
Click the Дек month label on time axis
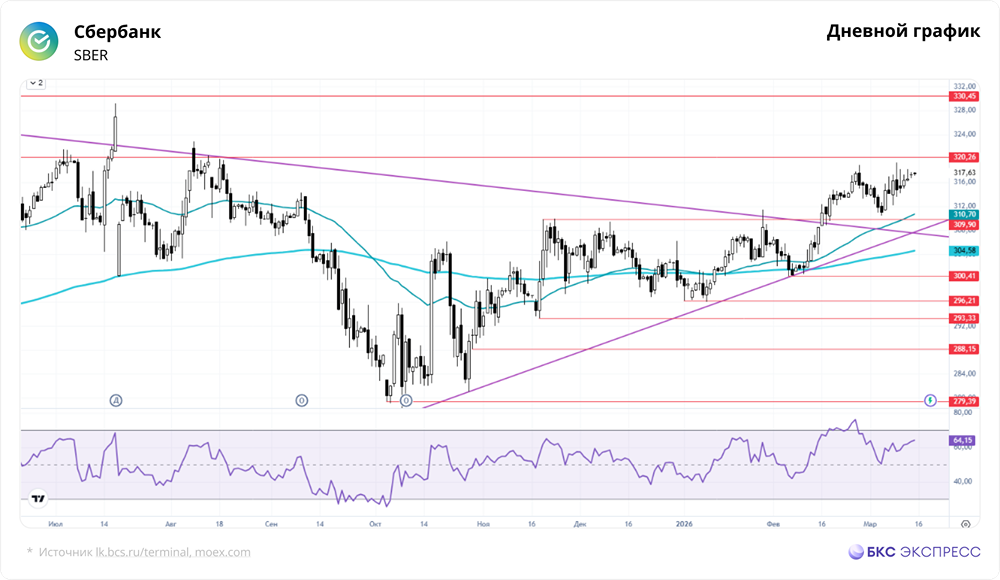(580, 524)
